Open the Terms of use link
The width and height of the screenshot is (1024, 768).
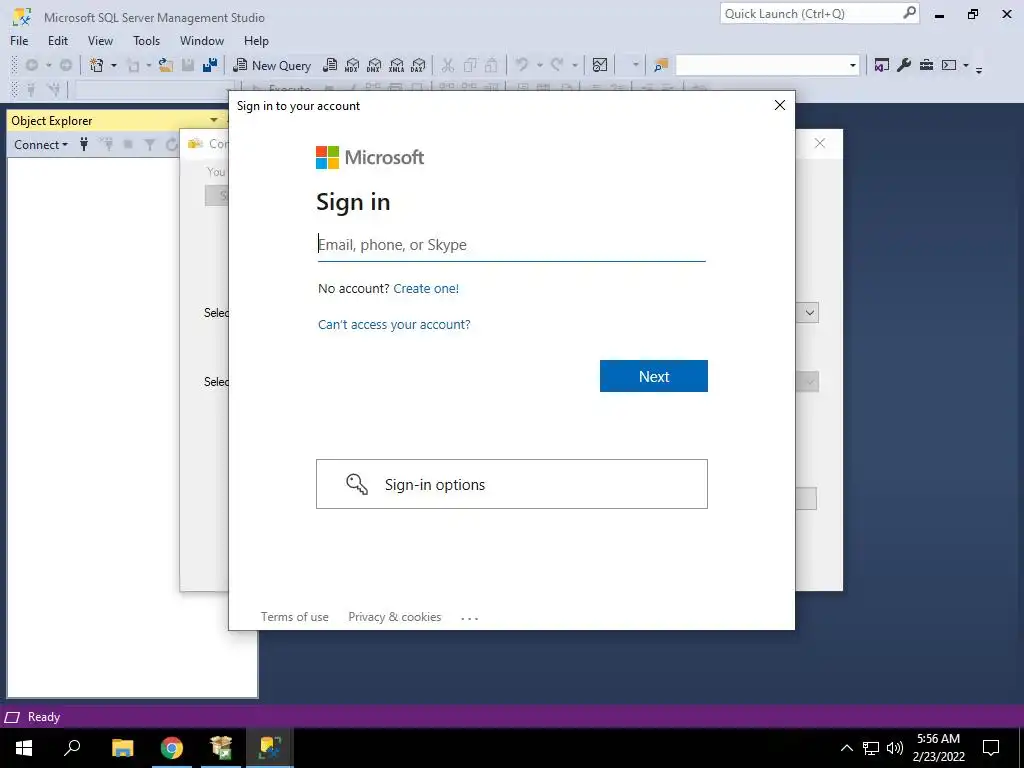(295, 616)
